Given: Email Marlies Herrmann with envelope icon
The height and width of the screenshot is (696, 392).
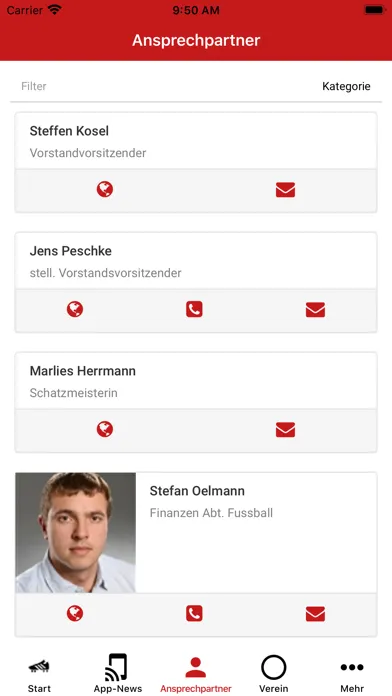Looking at the screenshot, I should (x=285, y=430).
